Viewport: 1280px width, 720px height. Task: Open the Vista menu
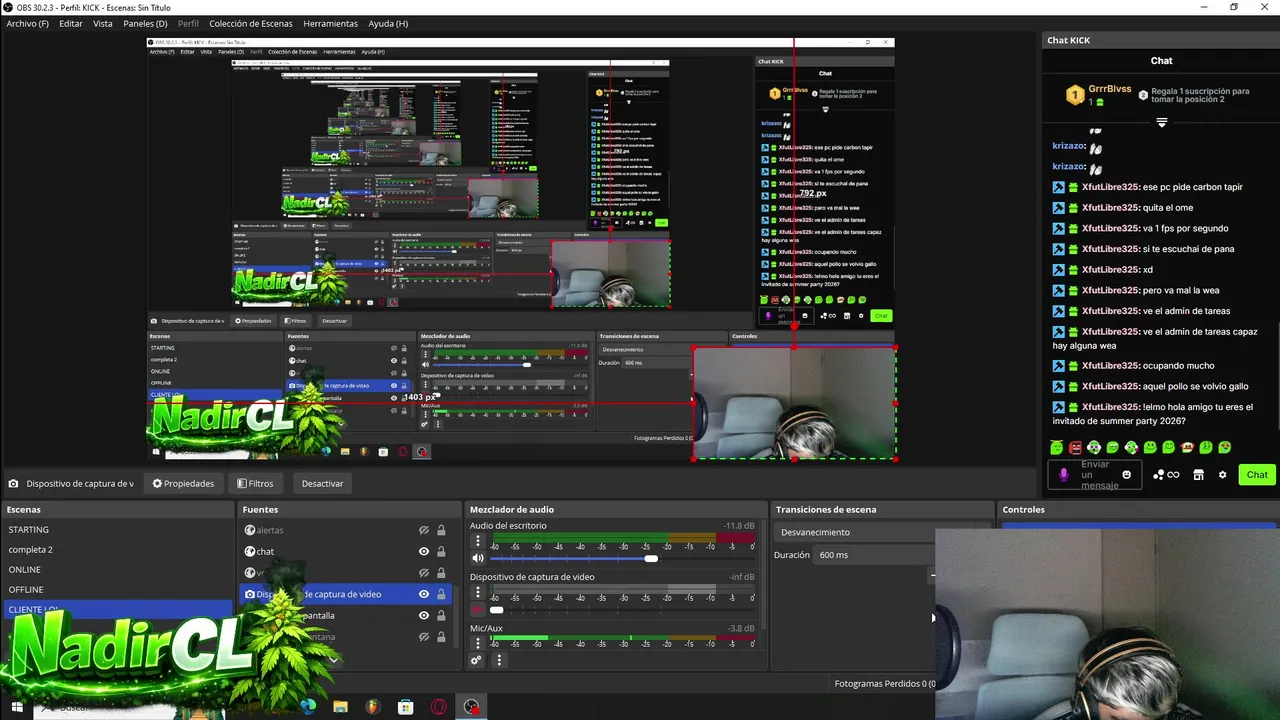pyautogui.click(x=103, y=23)
